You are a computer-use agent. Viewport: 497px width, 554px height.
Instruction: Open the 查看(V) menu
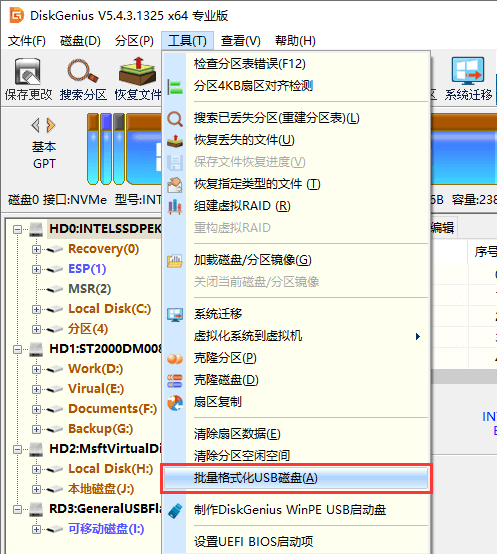(241, 41)
